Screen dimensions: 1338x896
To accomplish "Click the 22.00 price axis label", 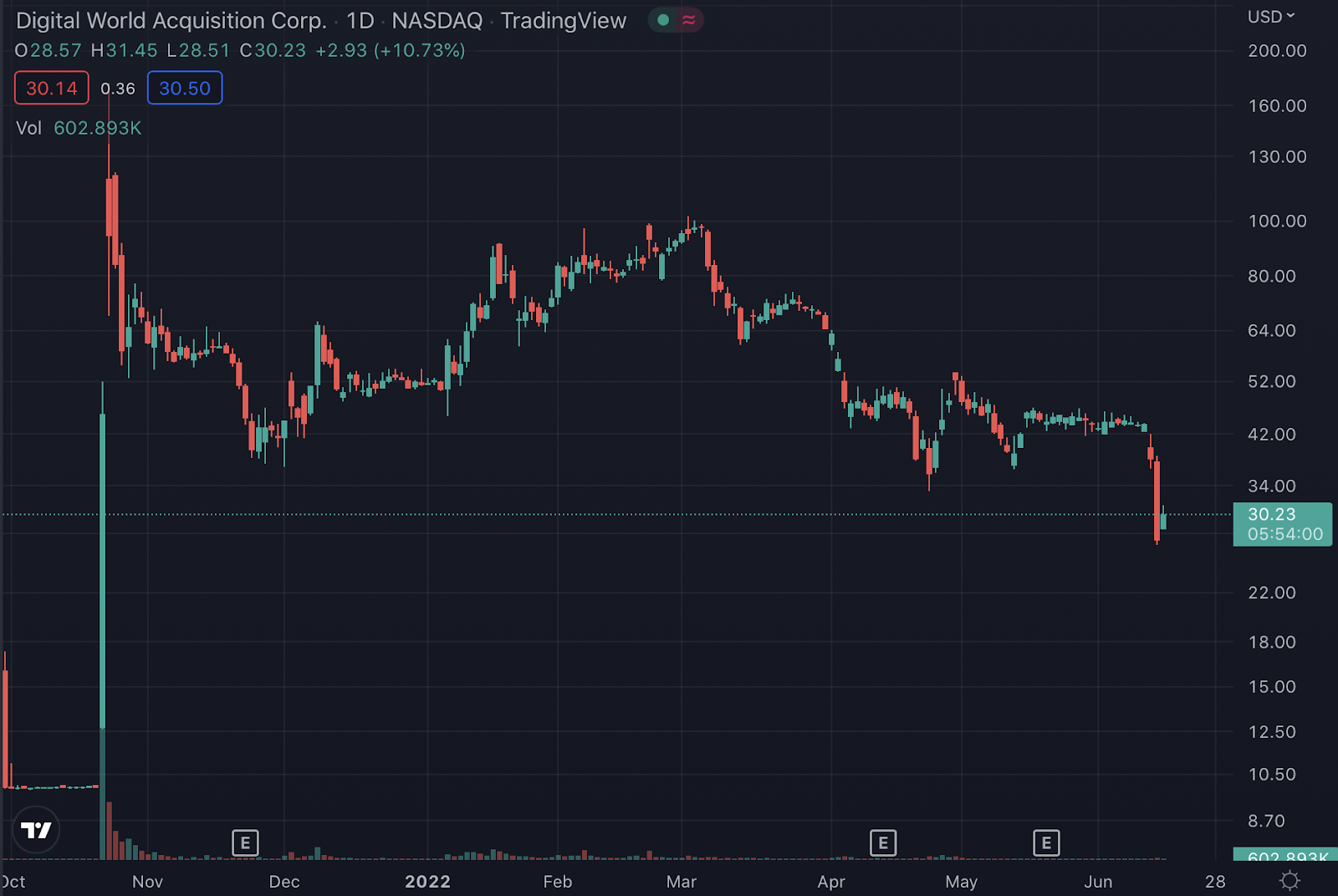I will [1272, 593].
